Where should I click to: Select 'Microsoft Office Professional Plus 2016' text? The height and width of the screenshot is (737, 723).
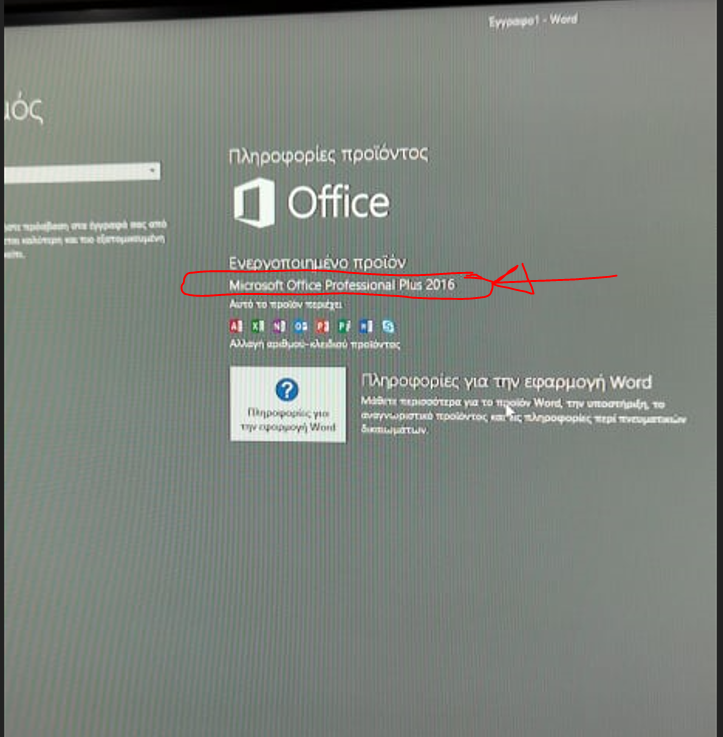[x=342, y=285]
